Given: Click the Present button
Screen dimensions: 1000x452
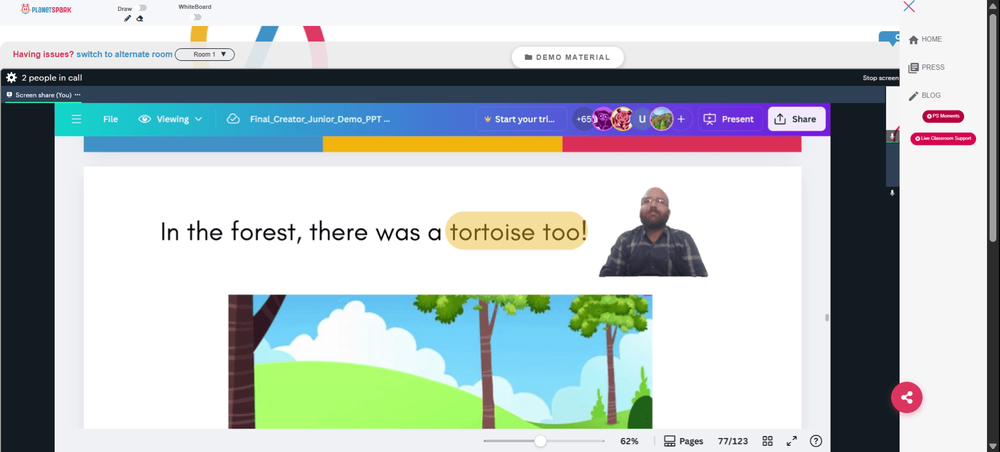Looking at the screenshot, I should 730,119.
